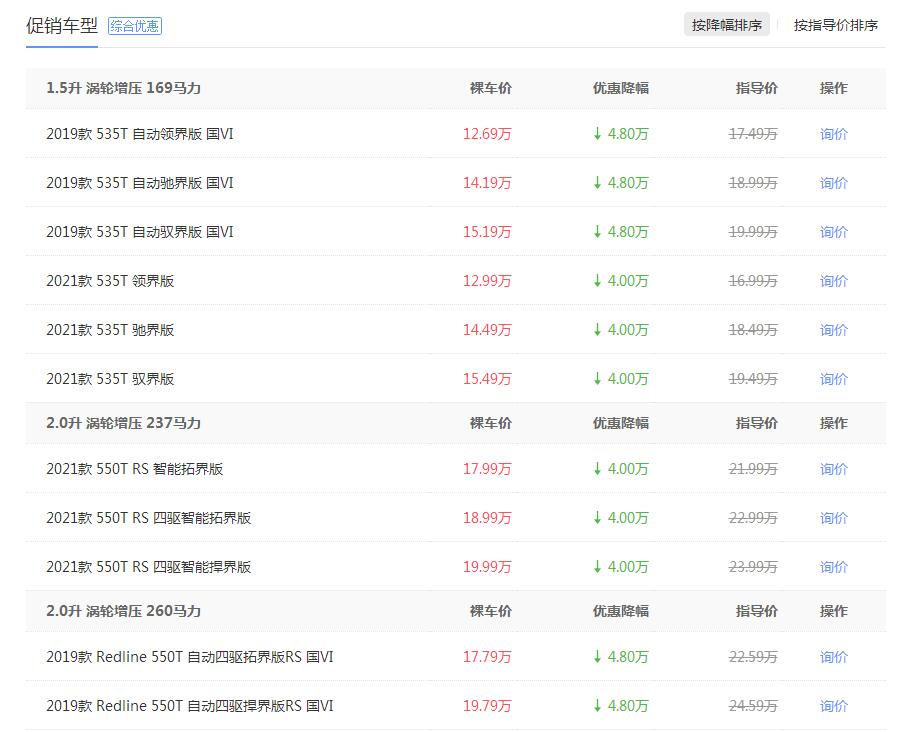The height and width of the screenshot is (732, 900).
Task: Click the 21.99万 guide price
Action: pyautogui.click(x=753, y=469)
